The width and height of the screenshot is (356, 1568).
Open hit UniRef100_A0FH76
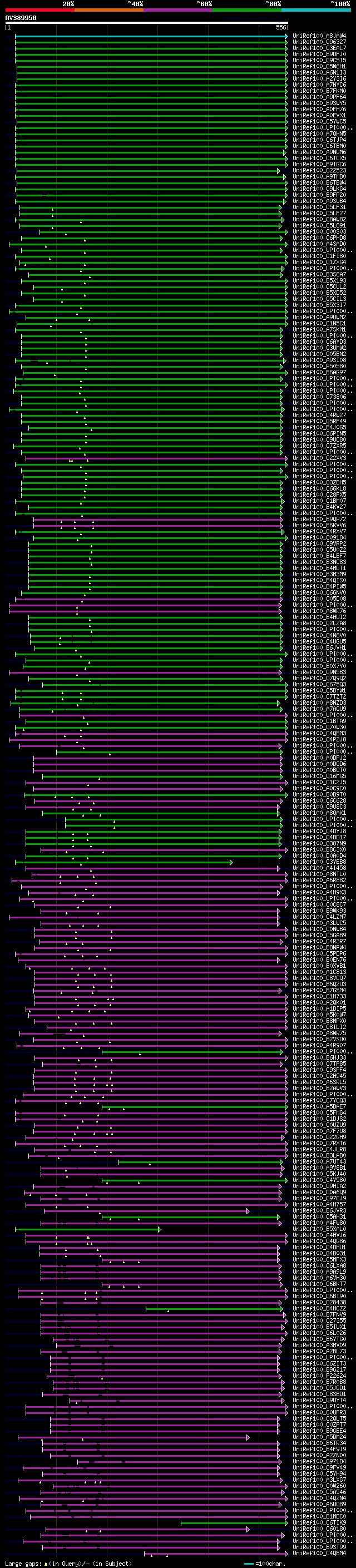point(319,109)
